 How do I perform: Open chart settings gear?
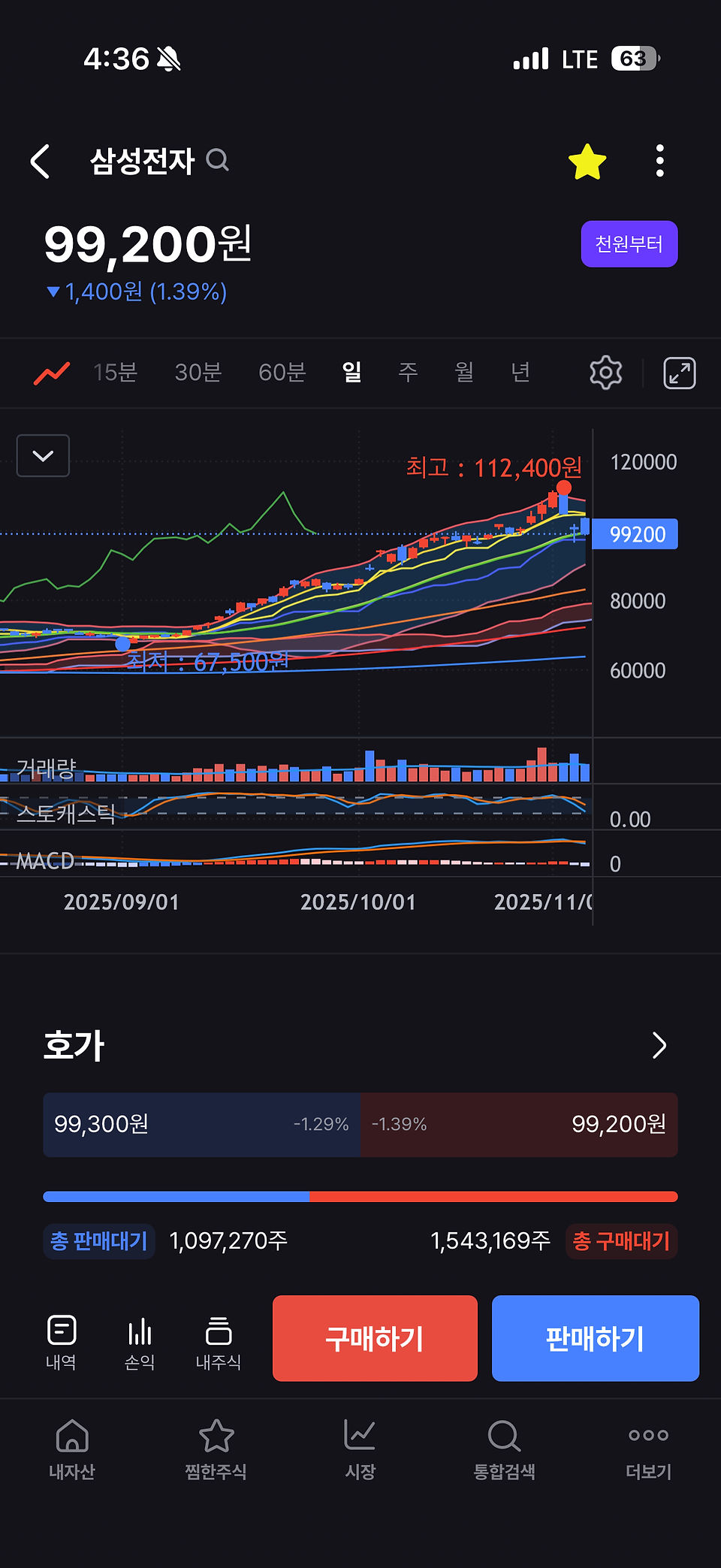tap(605, 373)
